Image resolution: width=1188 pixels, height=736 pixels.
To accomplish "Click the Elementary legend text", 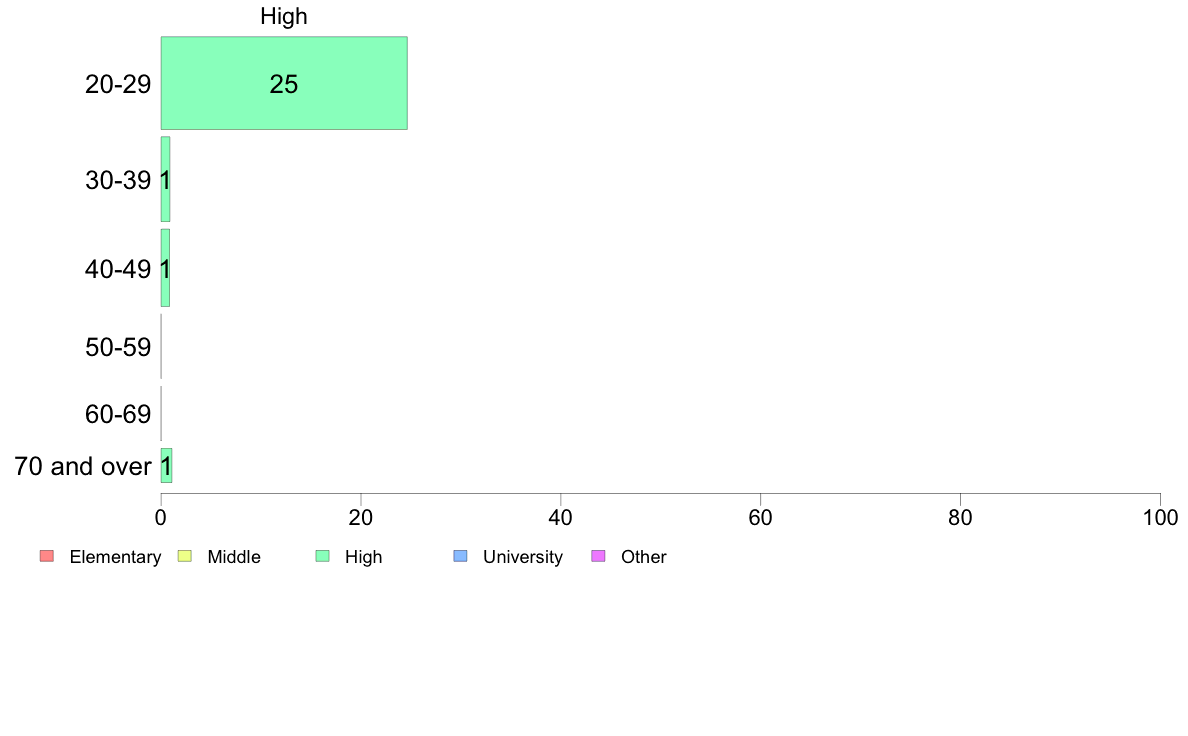I will tap(115, 557).
